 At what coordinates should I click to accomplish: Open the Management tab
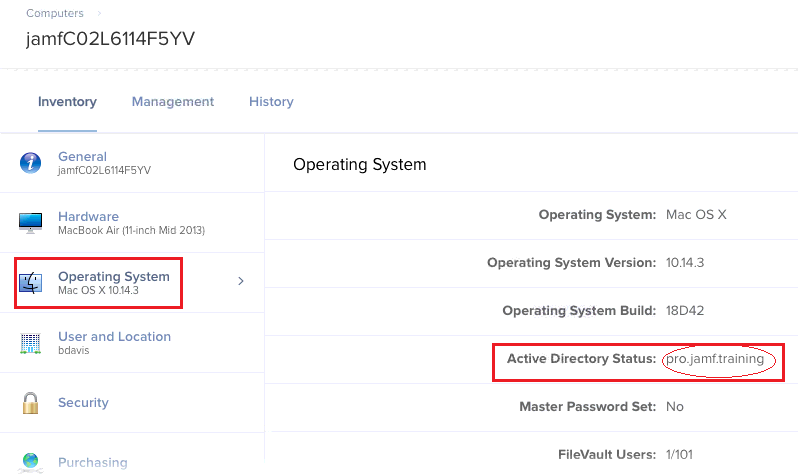(x=173, y=102)
